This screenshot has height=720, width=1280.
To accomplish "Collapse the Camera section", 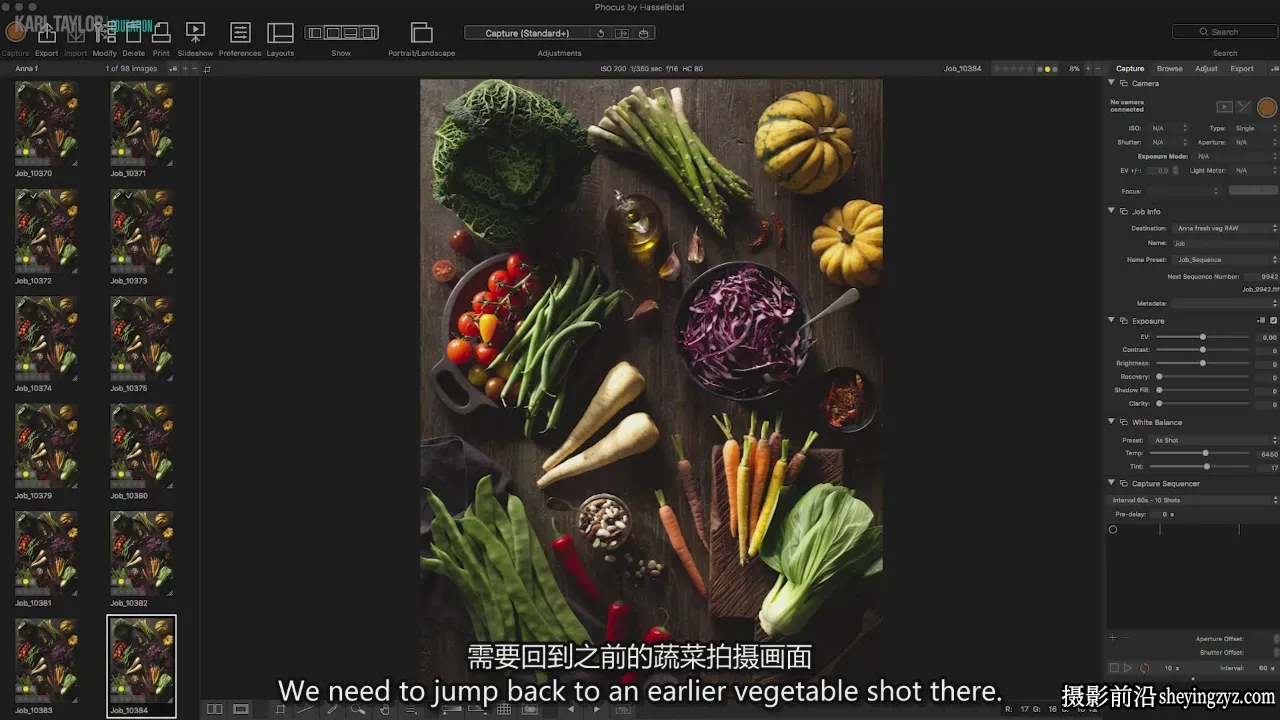I will [1111, 83].
